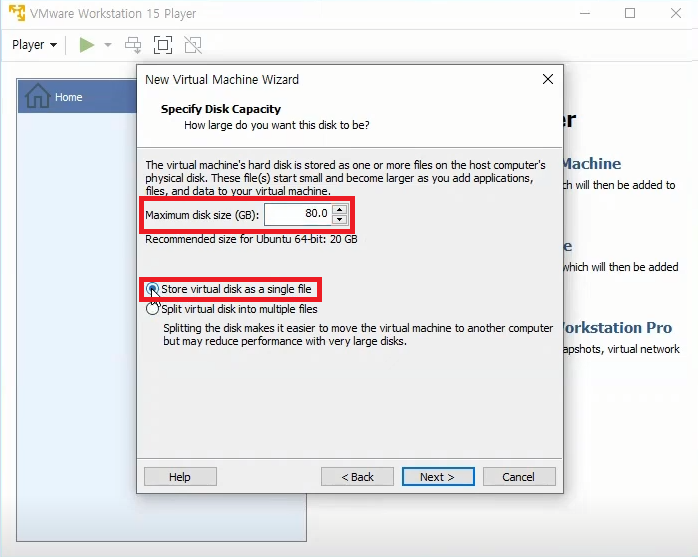
Task: Click the 'Specify Disk Capacity' heading
Action: [221, 109]
